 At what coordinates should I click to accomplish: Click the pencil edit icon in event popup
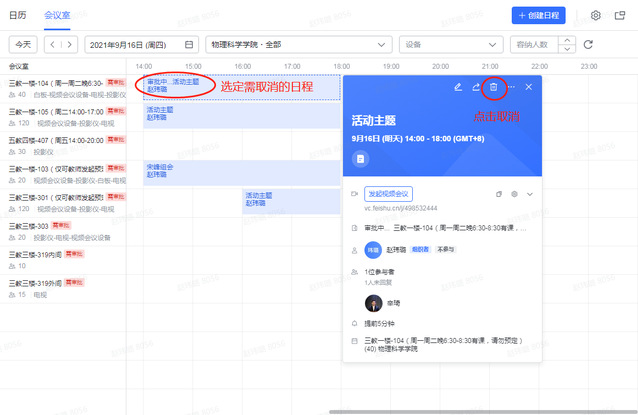[458, 88]
